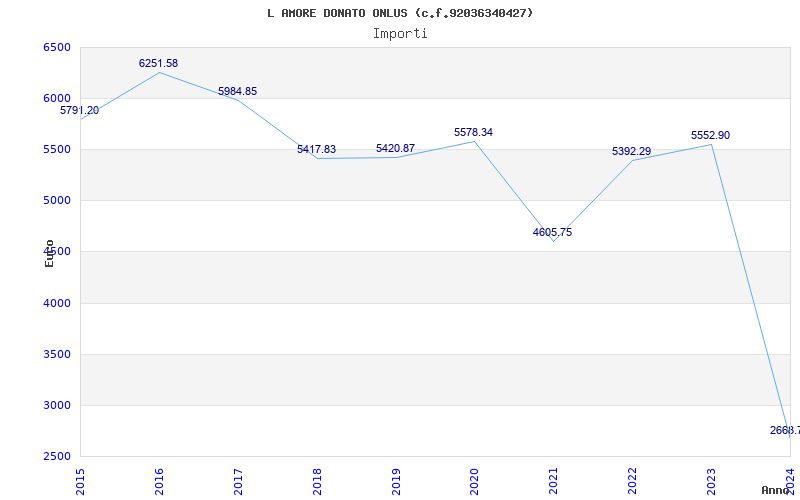Click the Euro y-axis title
Screen dimensions: 800x500
coord(49,254)
